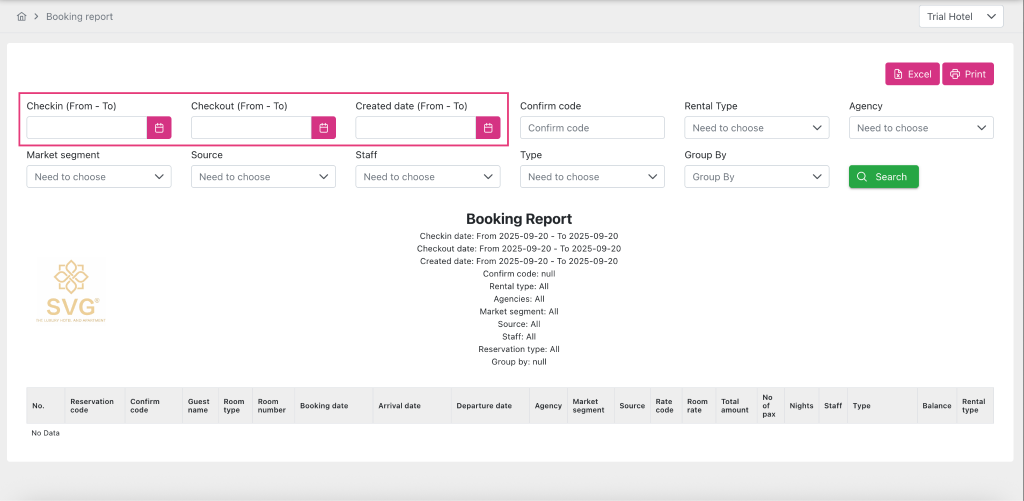Screen dimensions: 1024x501
Task: Select the Booking report breadcrumb item
Action: point(79,17)
